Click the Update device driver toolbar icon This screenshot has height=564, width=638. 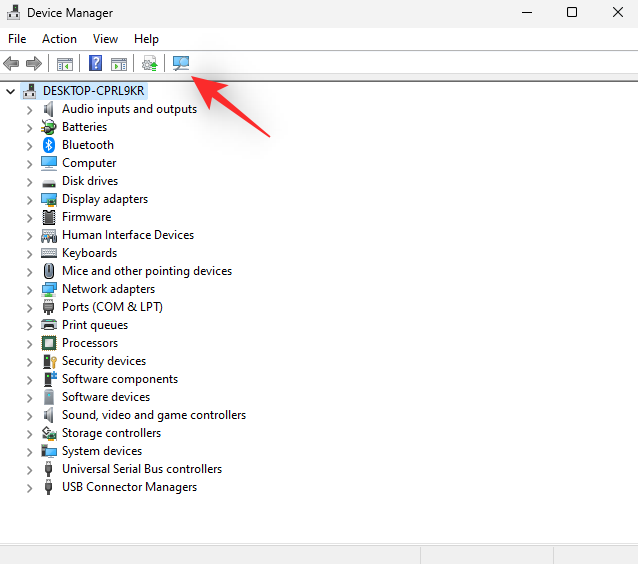click(x=150, y=64)
